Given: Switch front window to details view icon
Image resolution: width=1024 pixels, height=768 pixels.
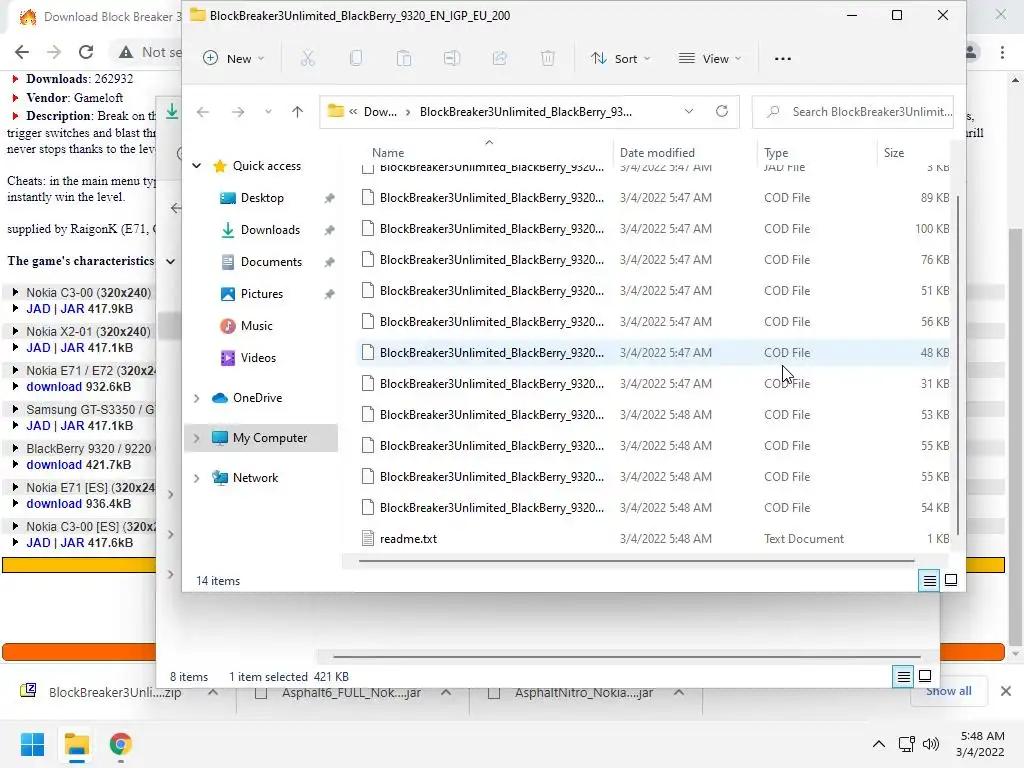Looking at the screenshot, I should [929, 580].
